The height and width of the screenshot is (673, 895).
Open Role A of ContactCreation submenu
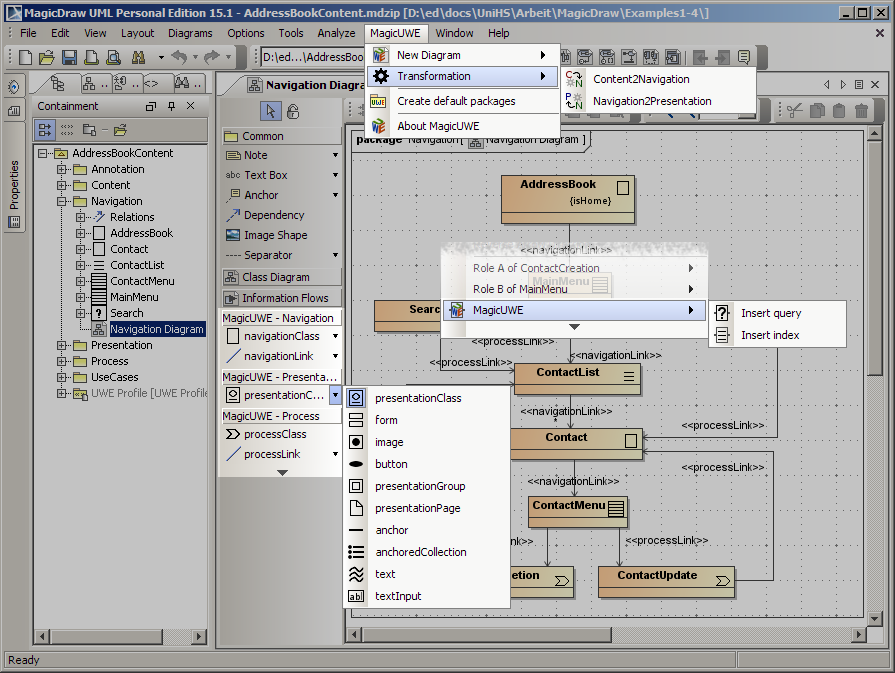pos(575,268)
